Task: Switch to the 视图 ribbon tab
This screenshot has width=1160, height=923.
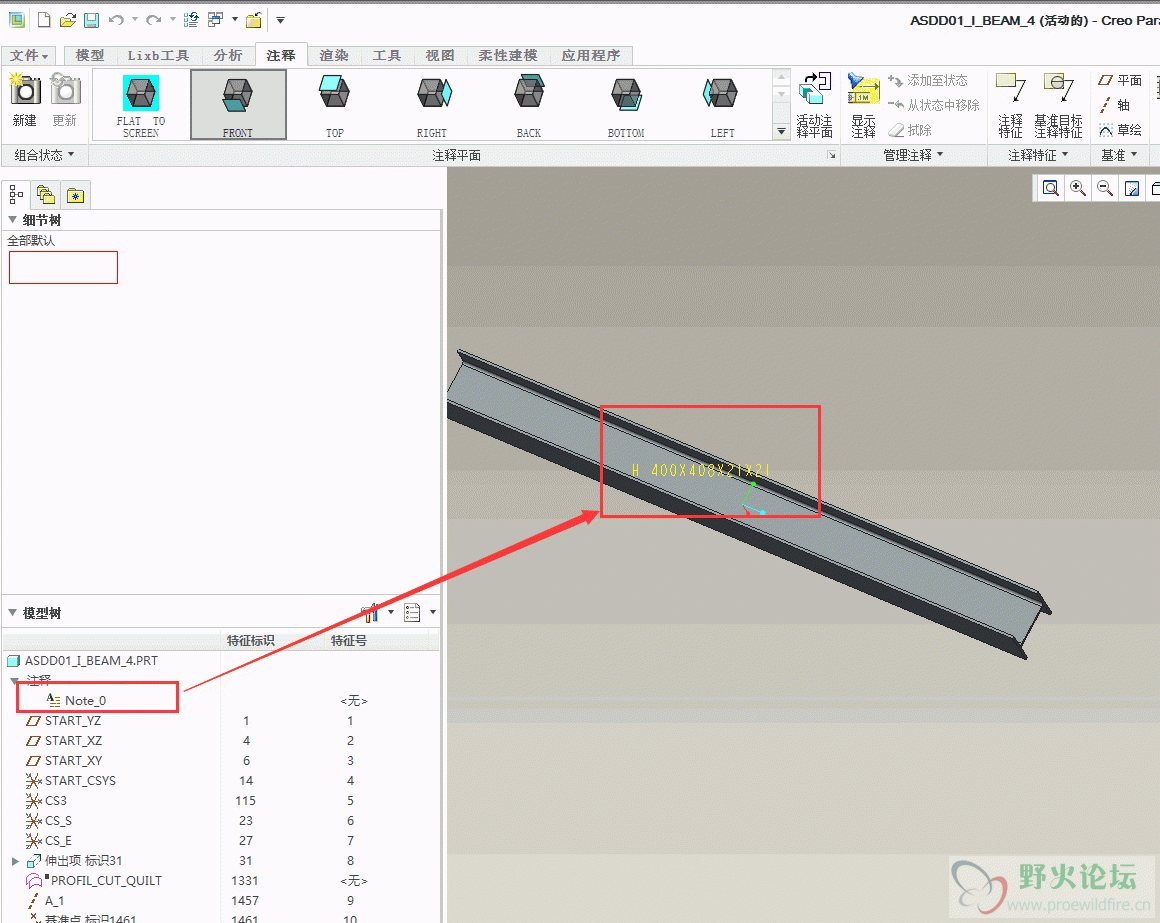Action: pyautogui.click(x=440, y=56)
